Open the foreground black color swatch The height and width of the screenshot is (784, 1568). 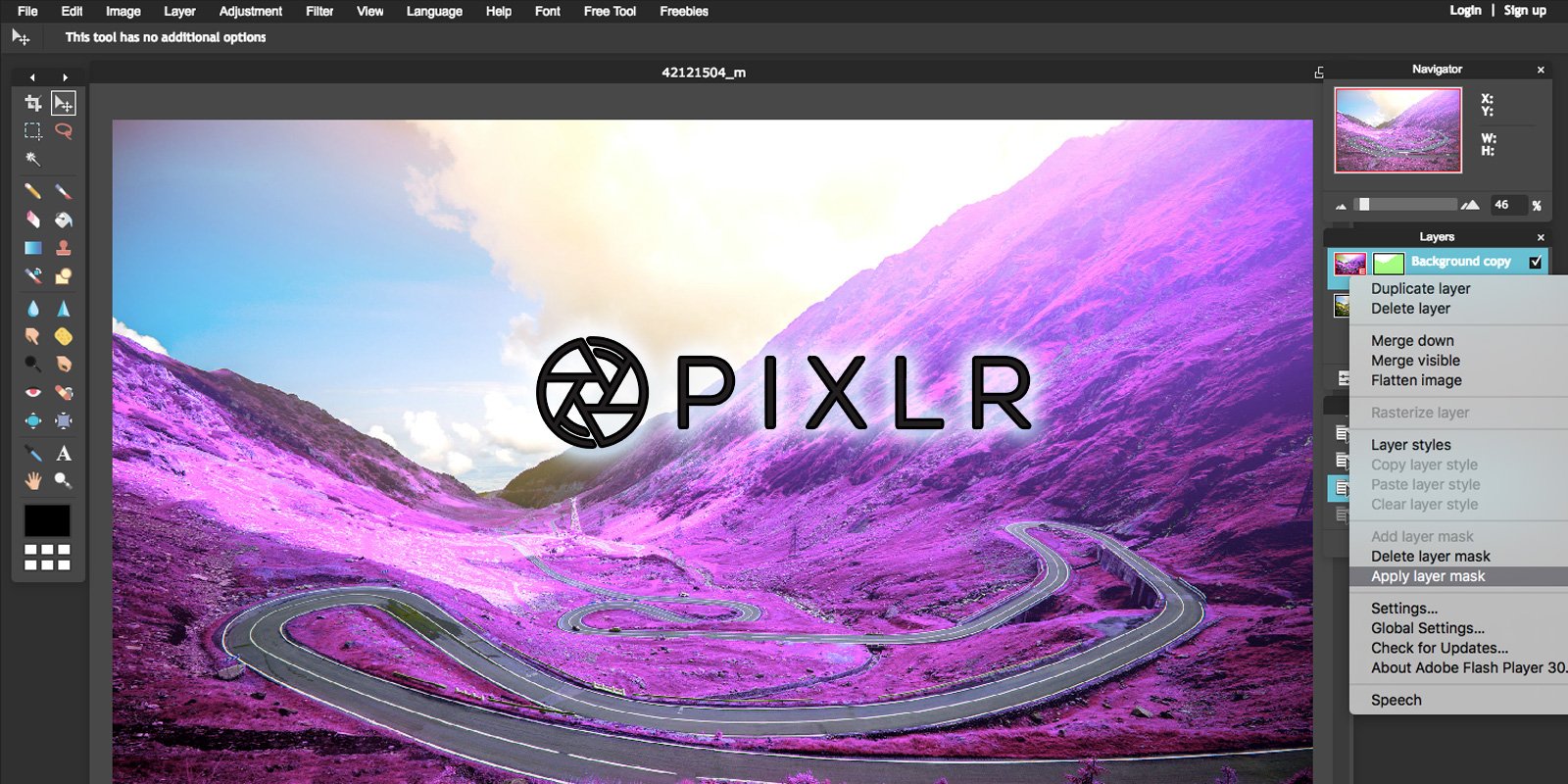pyautogui.click(x=47, y=520)
